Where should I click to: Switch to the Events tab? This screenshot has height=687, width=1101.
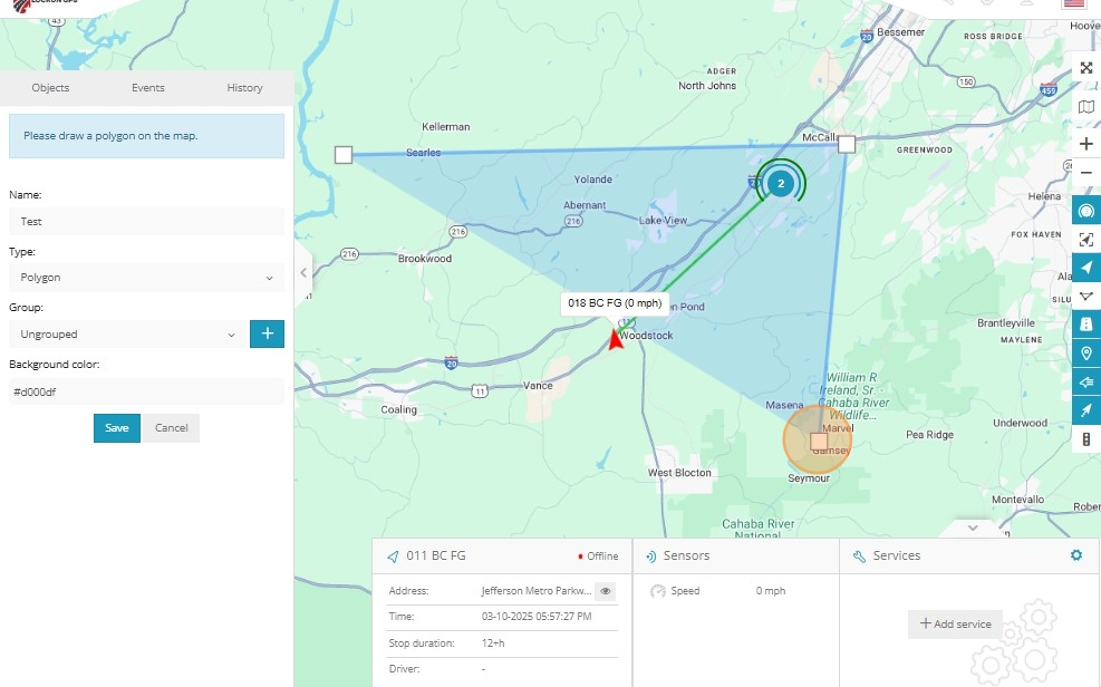coord(148,88)
